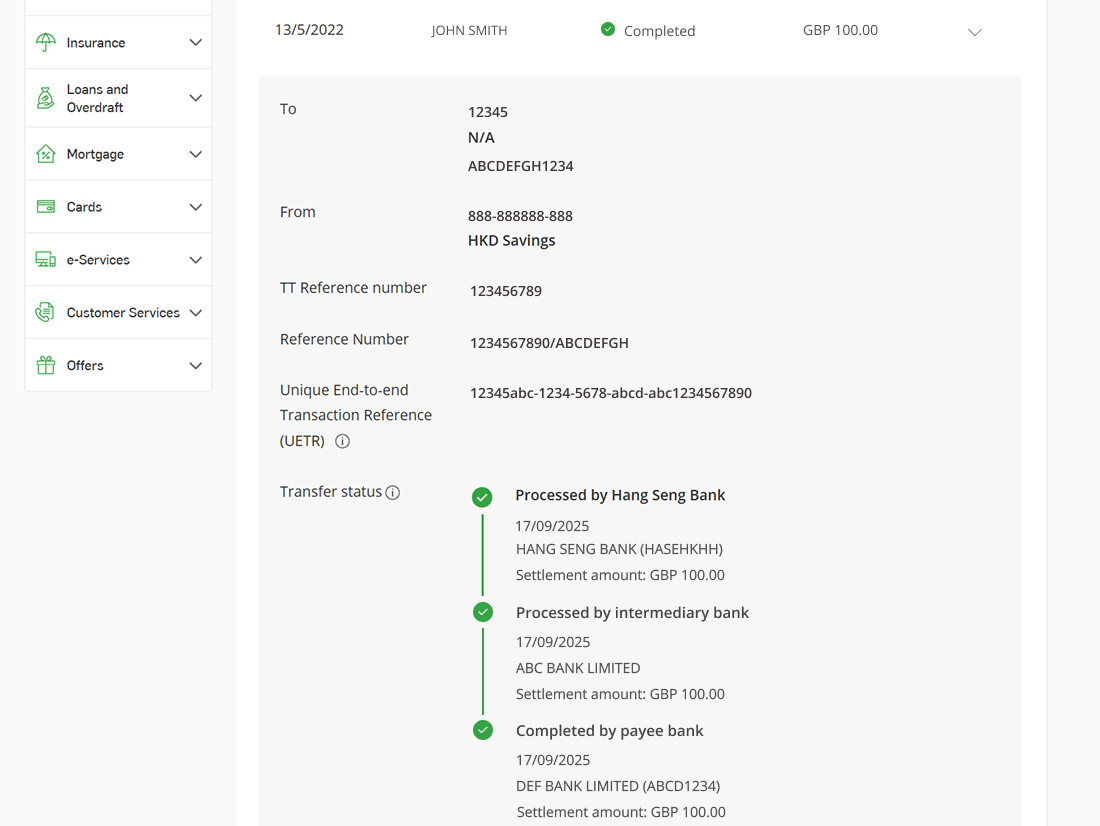
Task: Click the Completed by payee bank checkmark
Action: pyautogui.click(x=483, y=731)
